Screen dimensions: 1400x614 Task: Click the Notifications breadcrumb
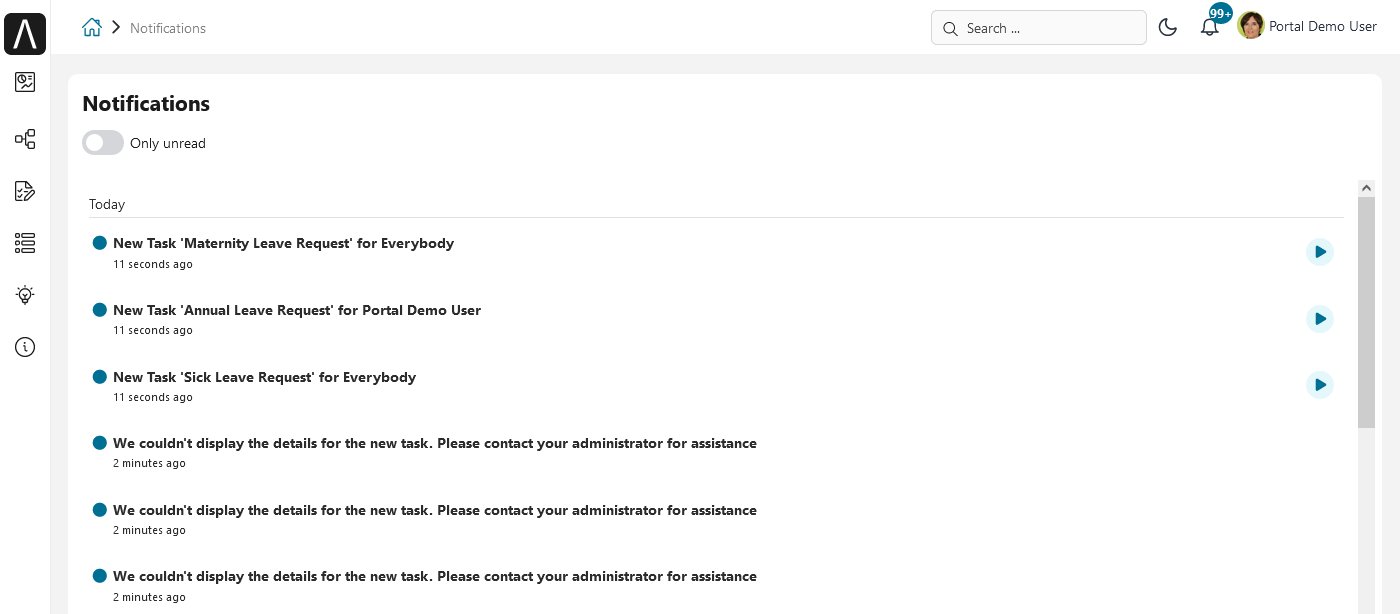coord(168,28)
